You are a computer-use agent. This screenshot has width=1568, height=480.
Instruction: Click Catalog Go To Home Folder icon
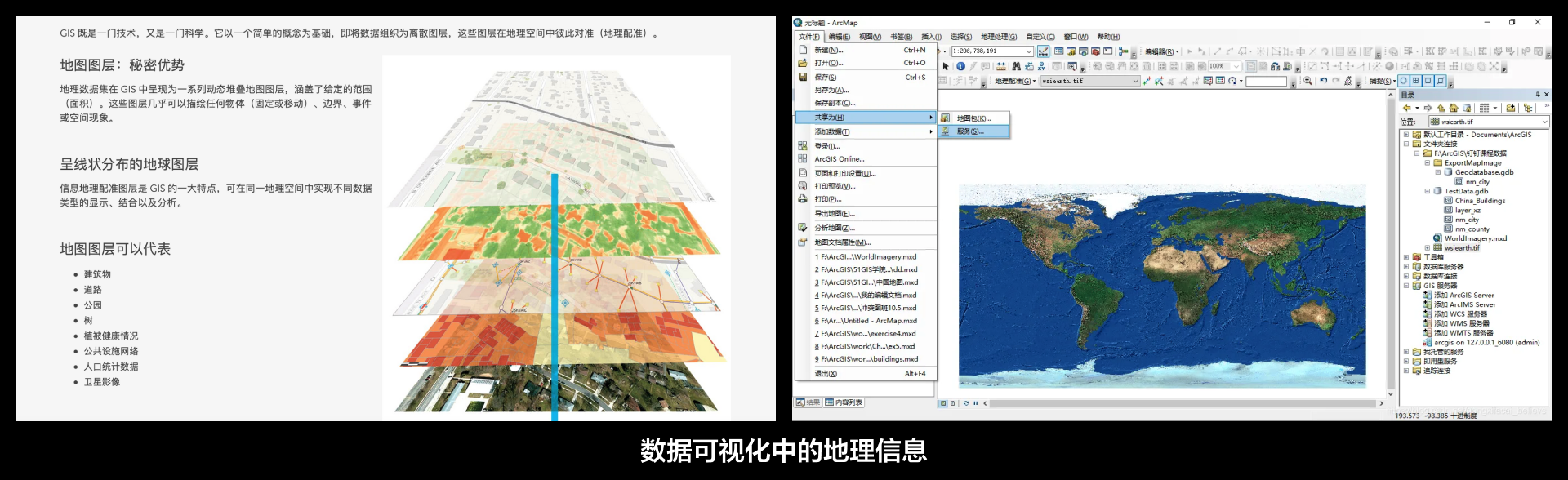[x=1454, y=108]
